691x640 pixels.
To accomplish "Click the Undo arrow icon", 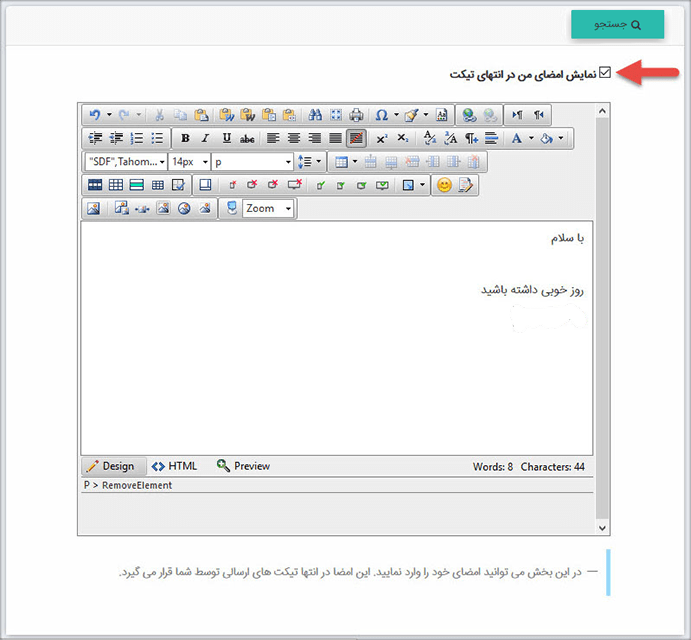I will point(95,115).
